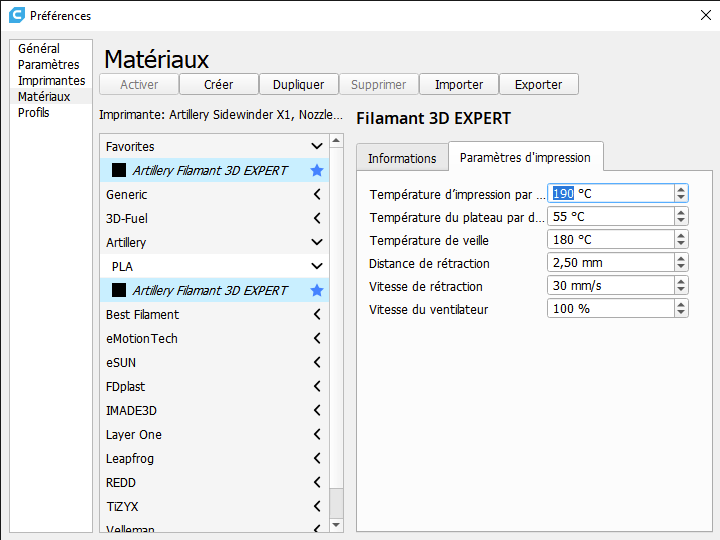Expand the 3D-Fuel brand group

(317, 218)
